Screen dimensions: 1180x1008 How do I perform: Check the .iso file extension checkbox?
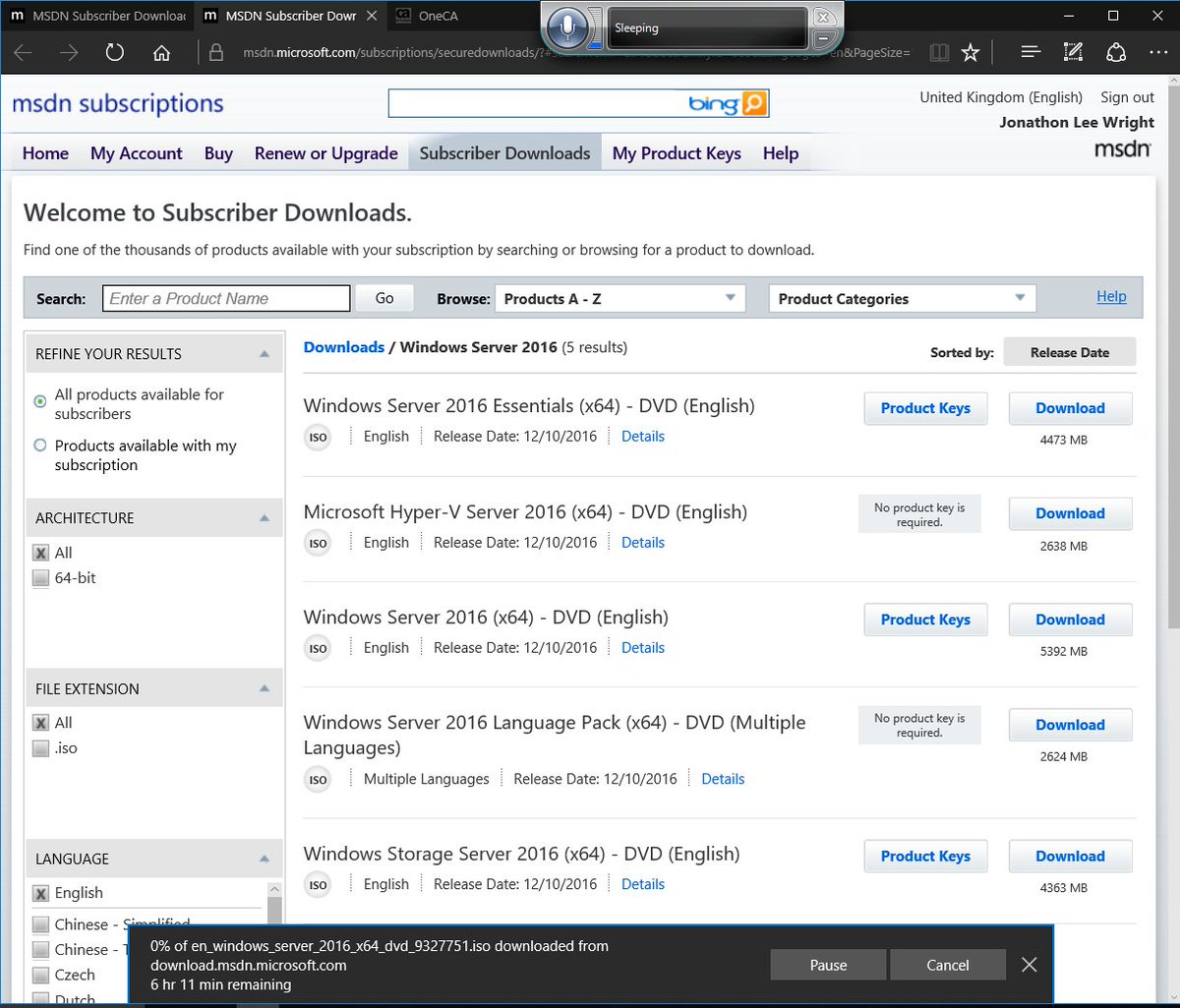click(40, 748)
